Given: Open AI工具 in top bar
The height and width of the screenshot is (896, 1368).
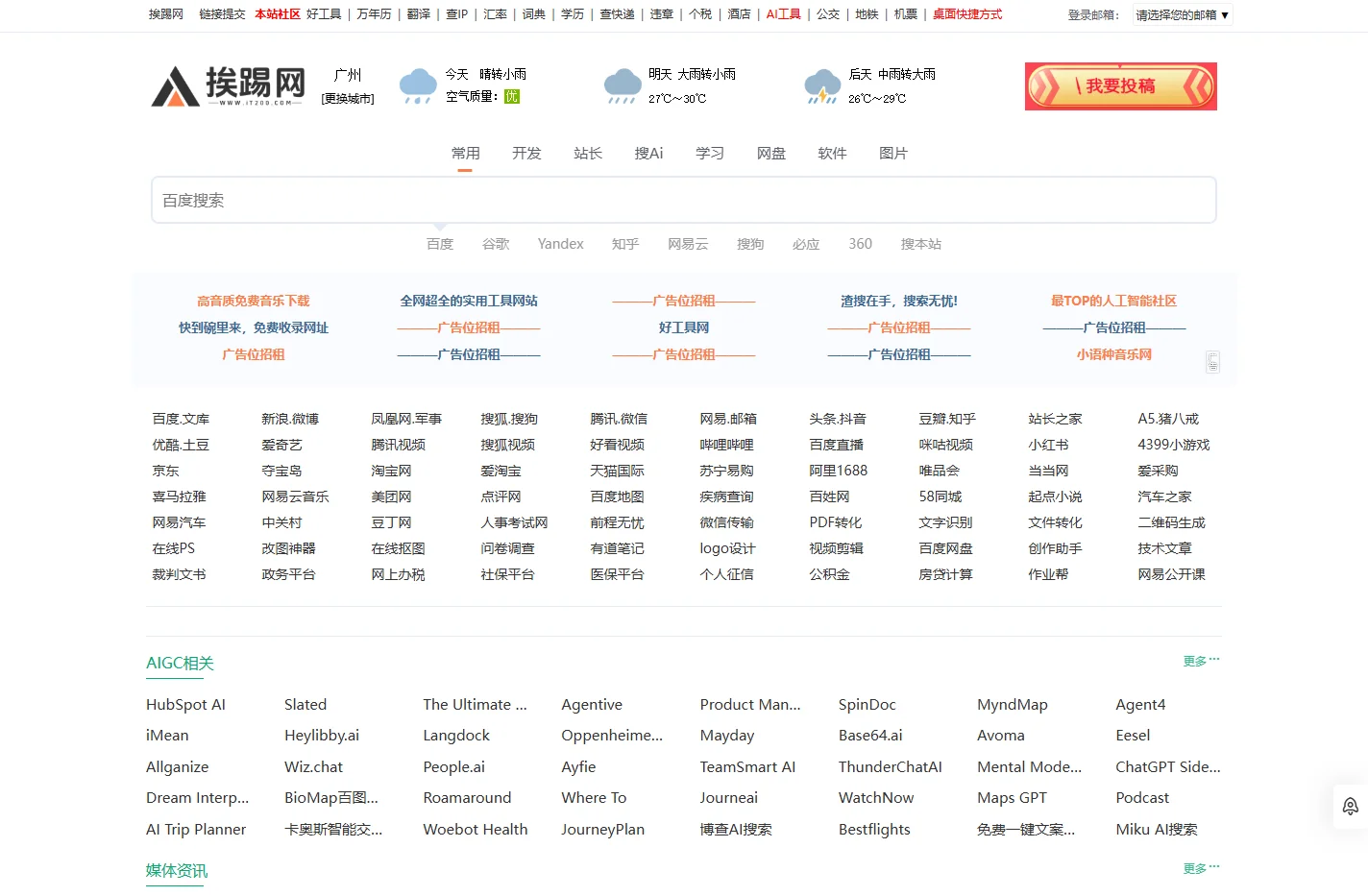Looking at the screenshot, I should click(x=783, y=14).
